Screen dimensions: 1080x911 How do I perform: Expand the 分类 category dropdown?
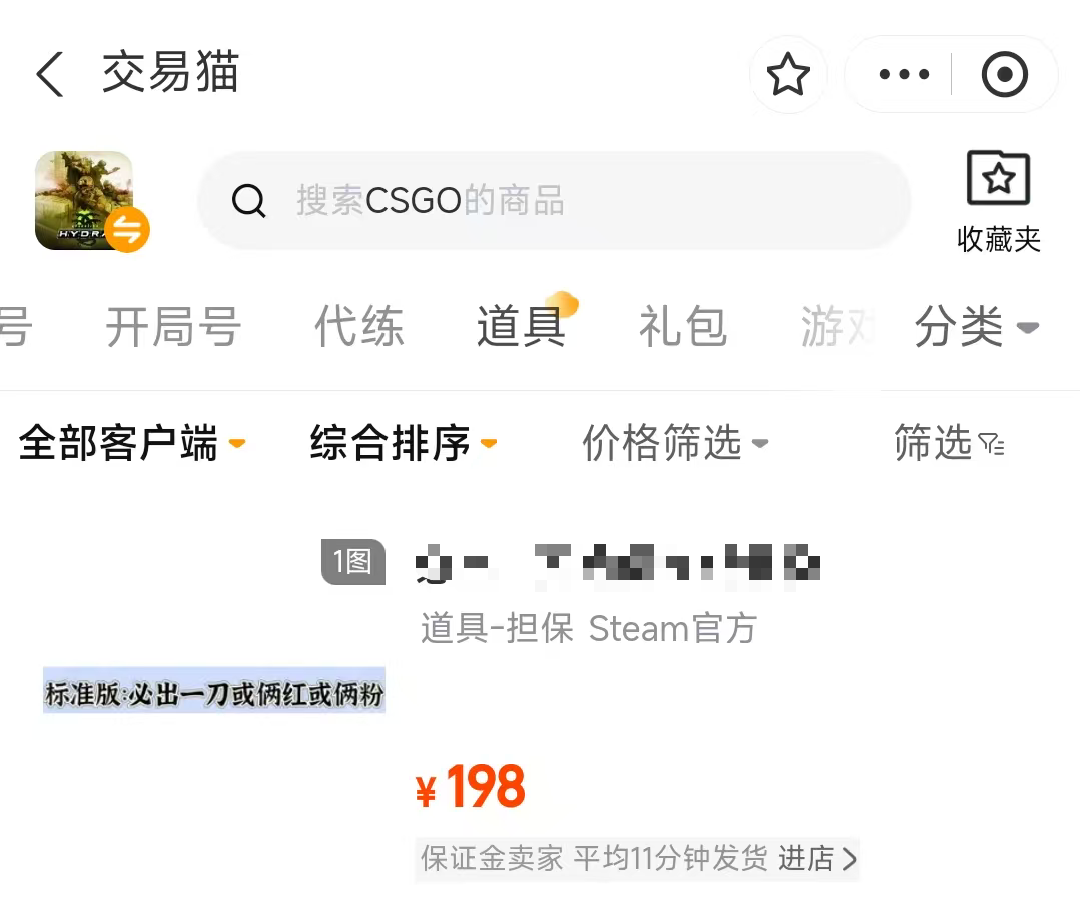coord(977,326)
